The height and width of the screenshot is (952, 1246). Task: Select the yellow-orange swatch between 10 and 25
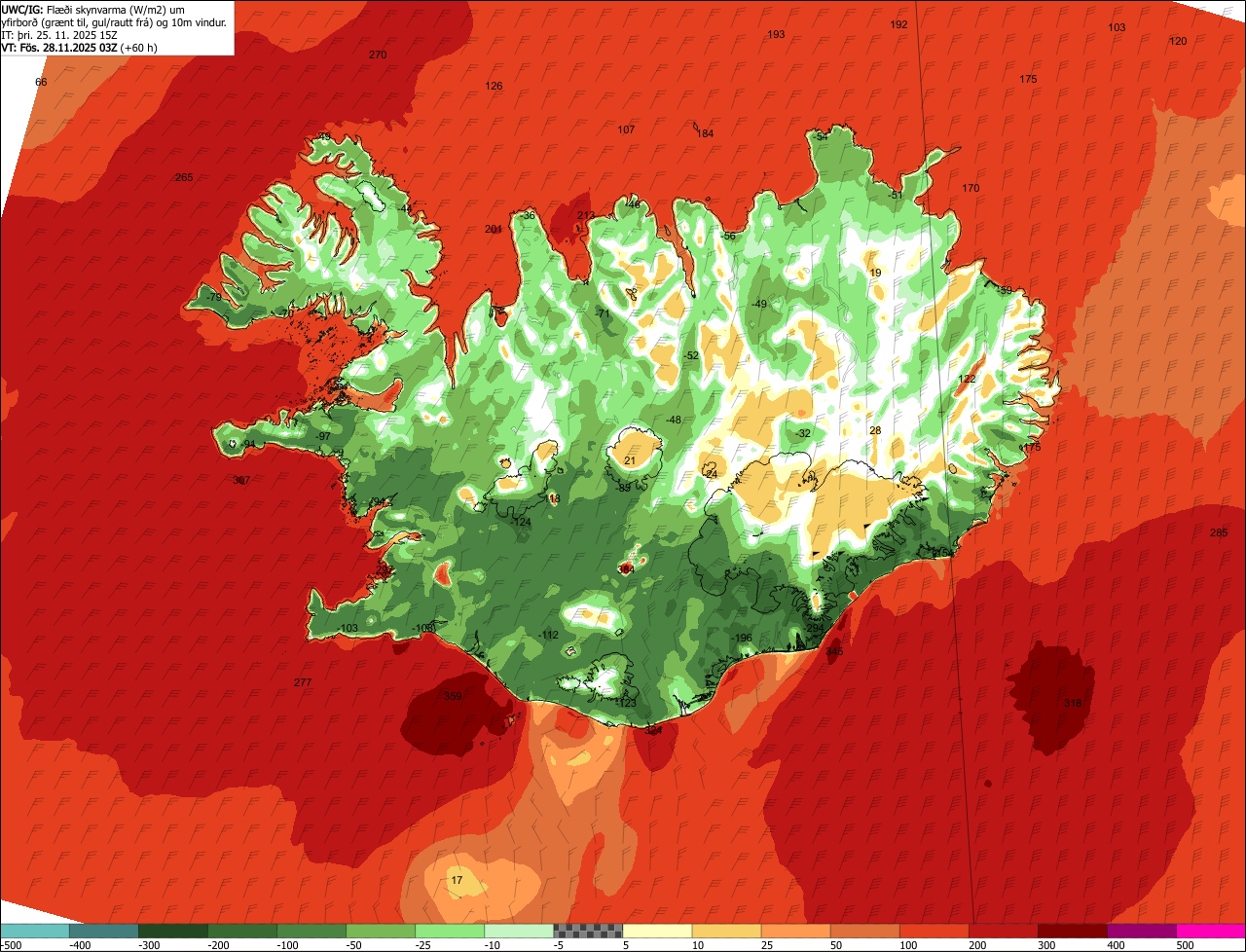point(725,931)
